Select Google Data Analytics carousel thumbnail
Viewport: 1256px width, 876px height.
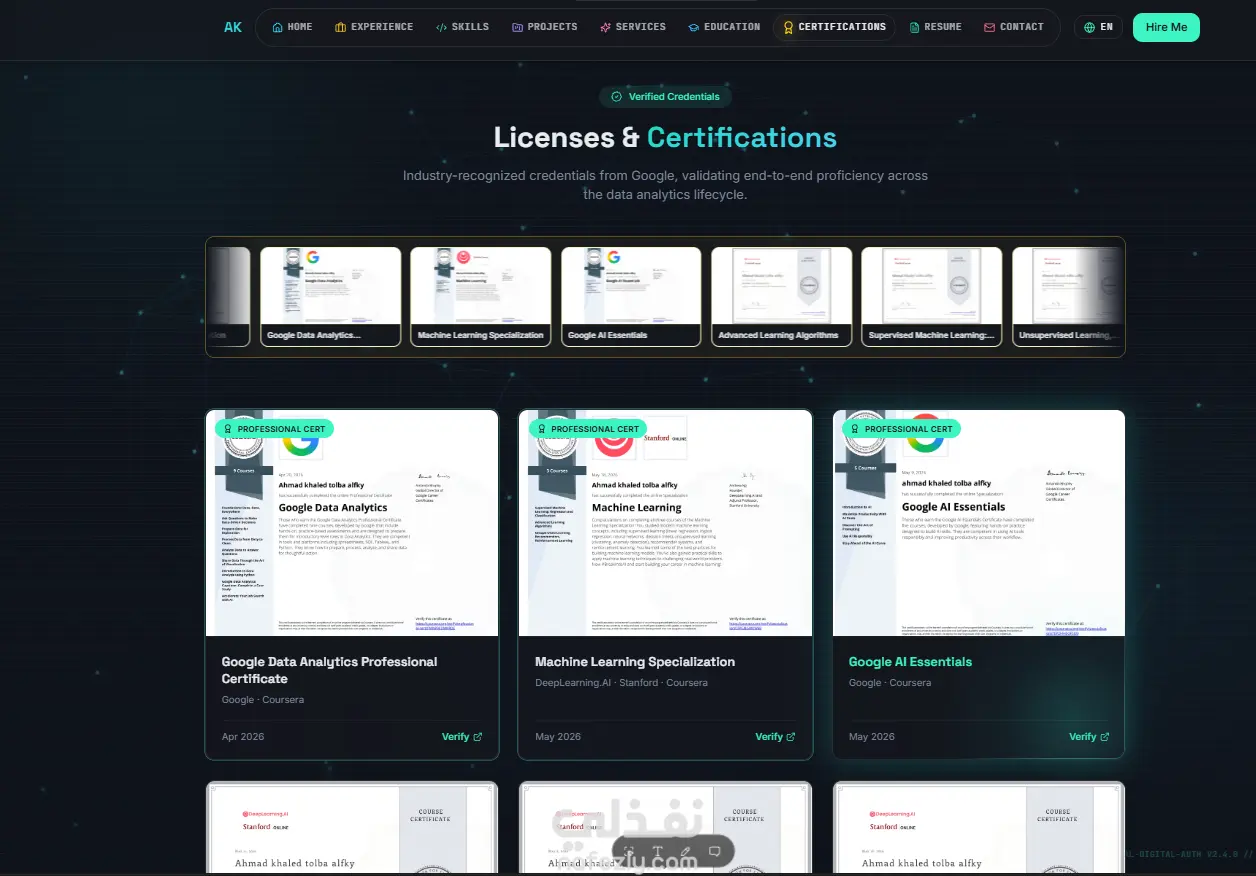pos(331,297)
